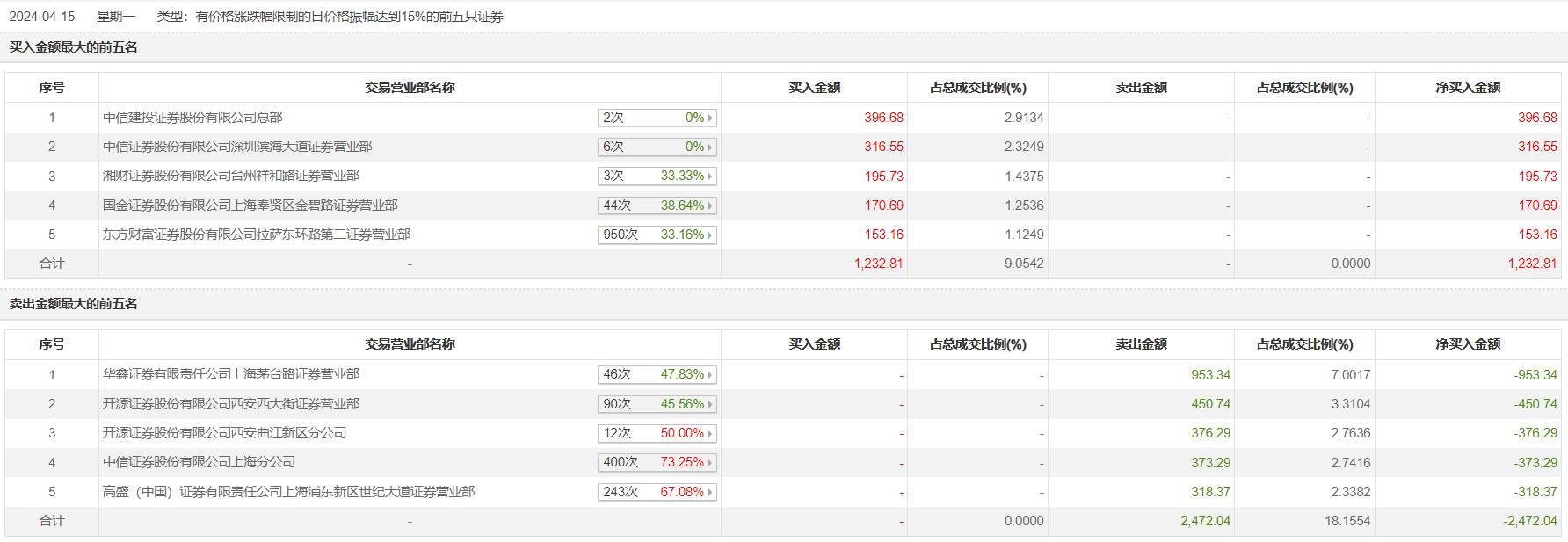The image size is (1568, 542).
Task: Expand the 2次 listing stats box
Action: (657, 118)
